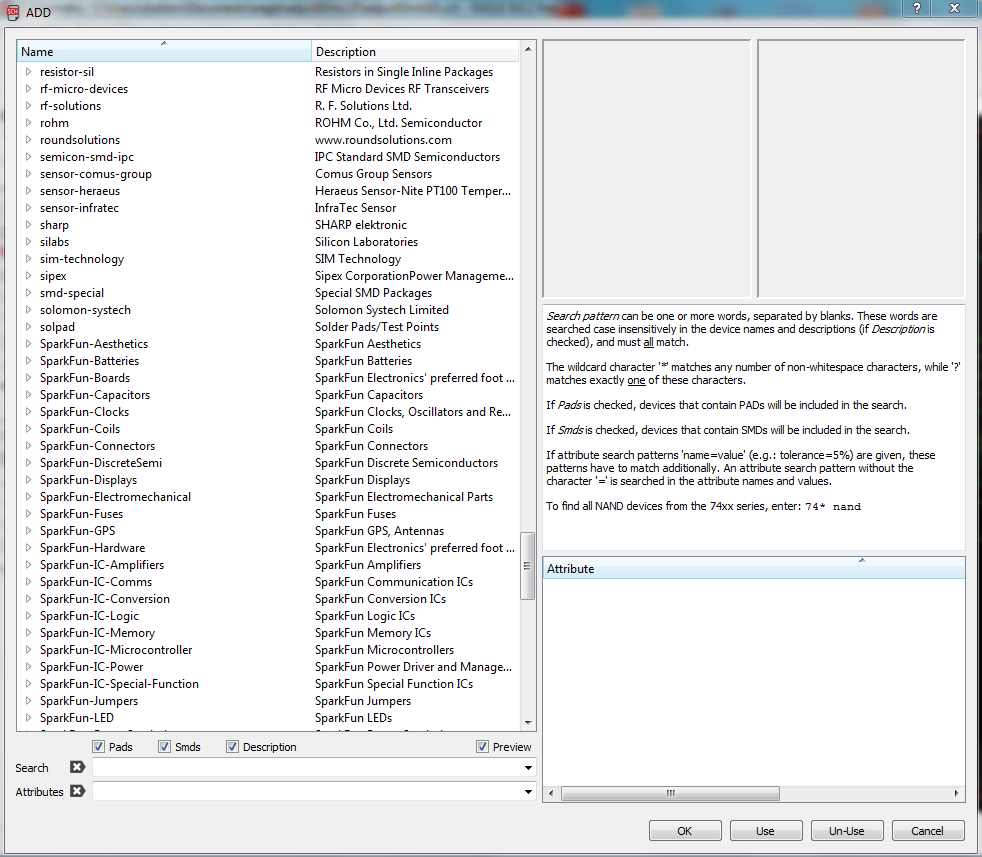The height and width of the screenshot is (857, 982).
Task: Click the ADD dialog app icon
Action: tap(13, 12)
